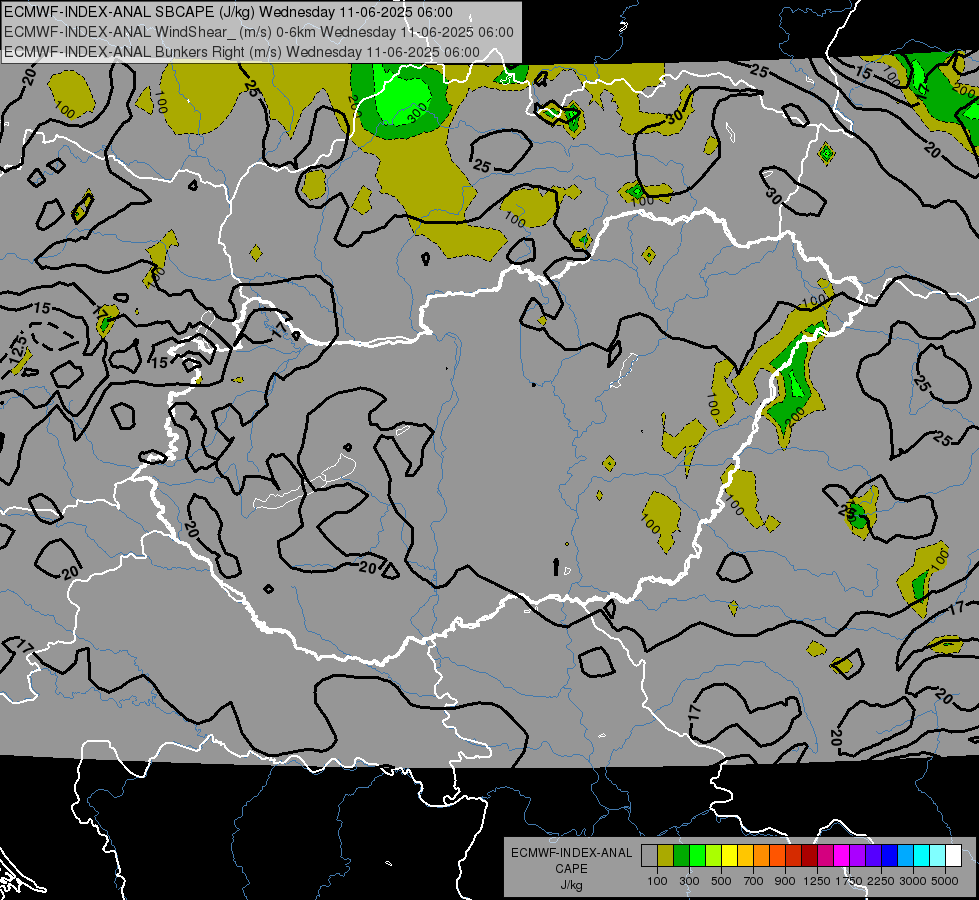Screen dimensions: 979x900
Task: Click the white swatch ending the legend
Action: pyautogui.click(x=953, y=855)
